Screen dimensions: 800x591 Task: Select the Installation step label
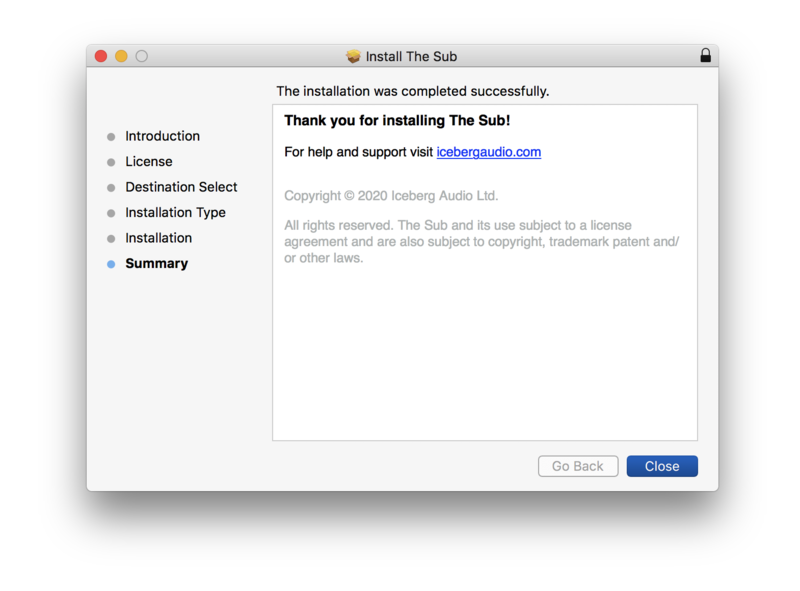tap(158, 238)
